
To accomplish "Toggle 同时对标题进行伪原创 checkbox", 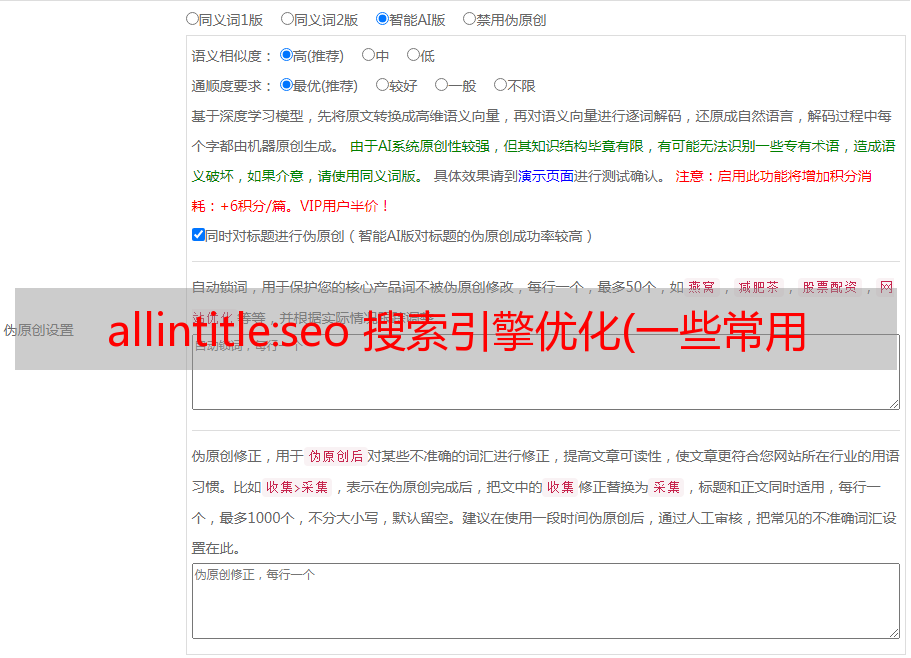I will 198,235.
